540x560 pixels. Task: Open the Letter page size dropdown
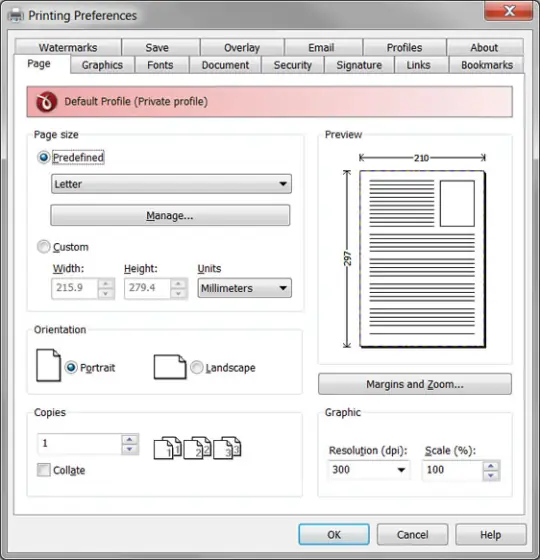(171, 184)
